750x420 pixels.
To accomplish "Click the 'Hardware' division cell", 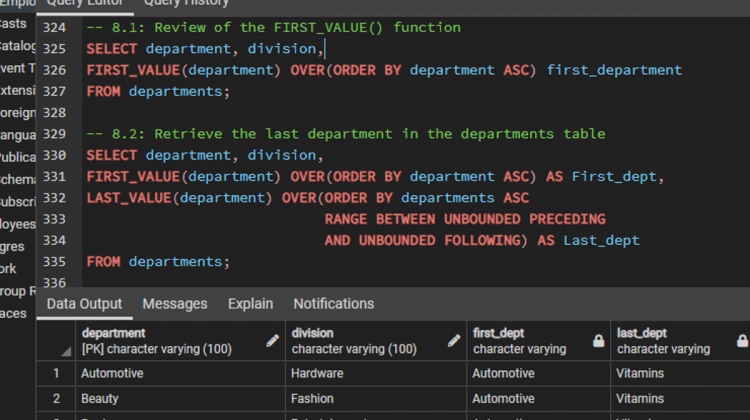I will 376,373.
